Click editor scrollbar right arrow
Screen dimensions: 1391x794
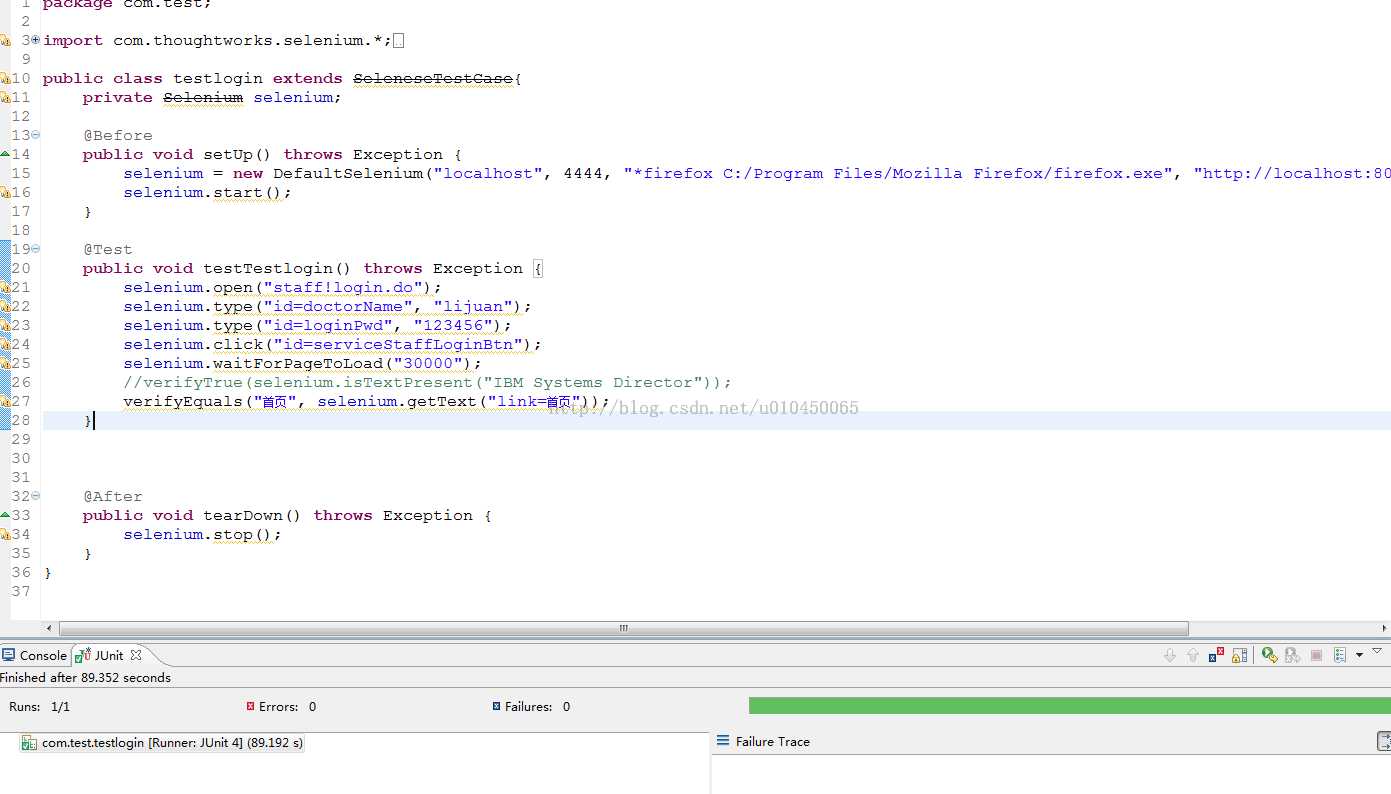(x=1384, y=628)
